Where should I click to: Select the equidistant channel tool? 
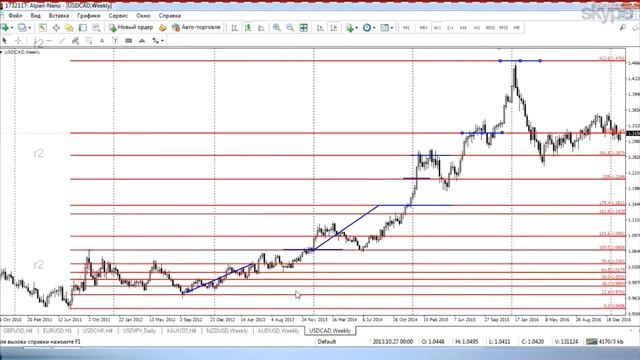pos(75,41)
